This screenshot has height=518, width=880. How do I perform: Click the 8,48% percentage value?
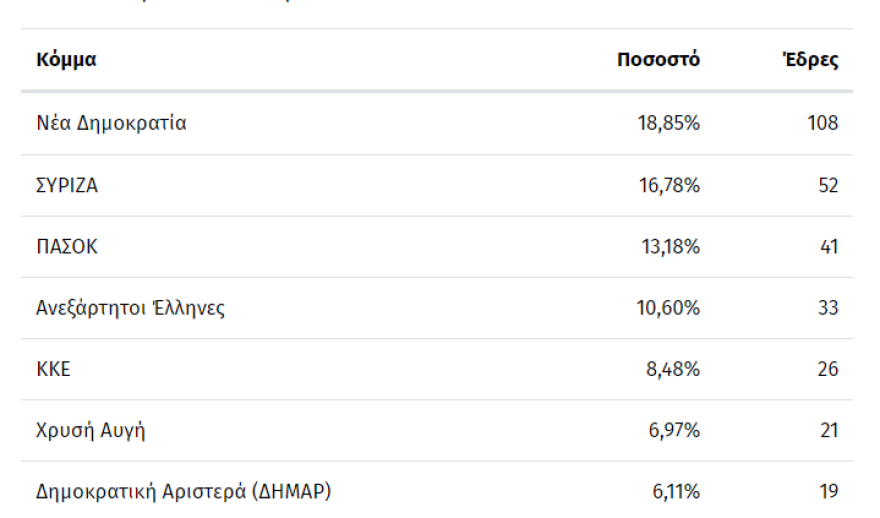[x=673, y=369]
